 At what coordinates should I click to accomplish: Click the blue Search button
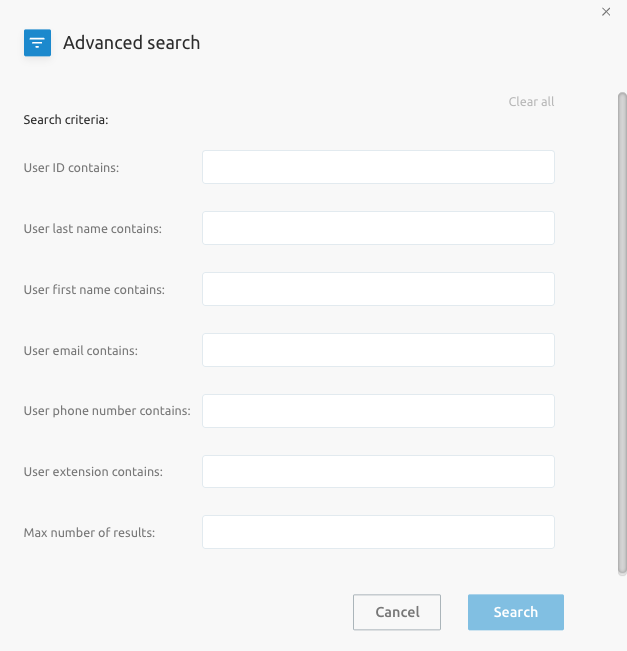516,612
